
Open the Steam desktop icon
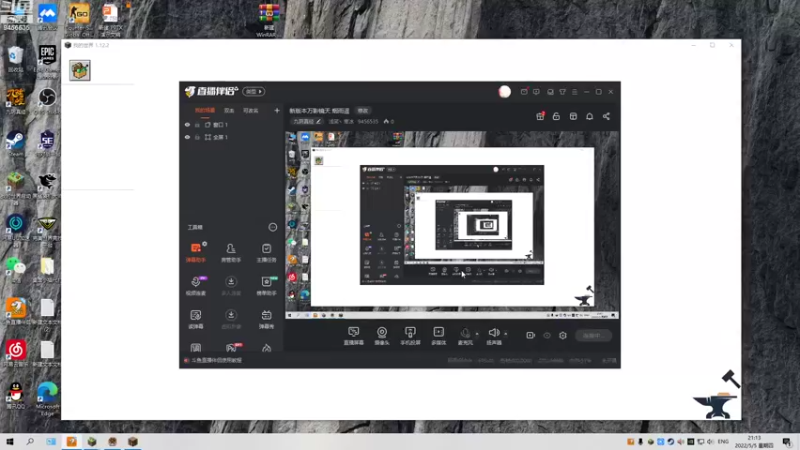coord(15,142)
